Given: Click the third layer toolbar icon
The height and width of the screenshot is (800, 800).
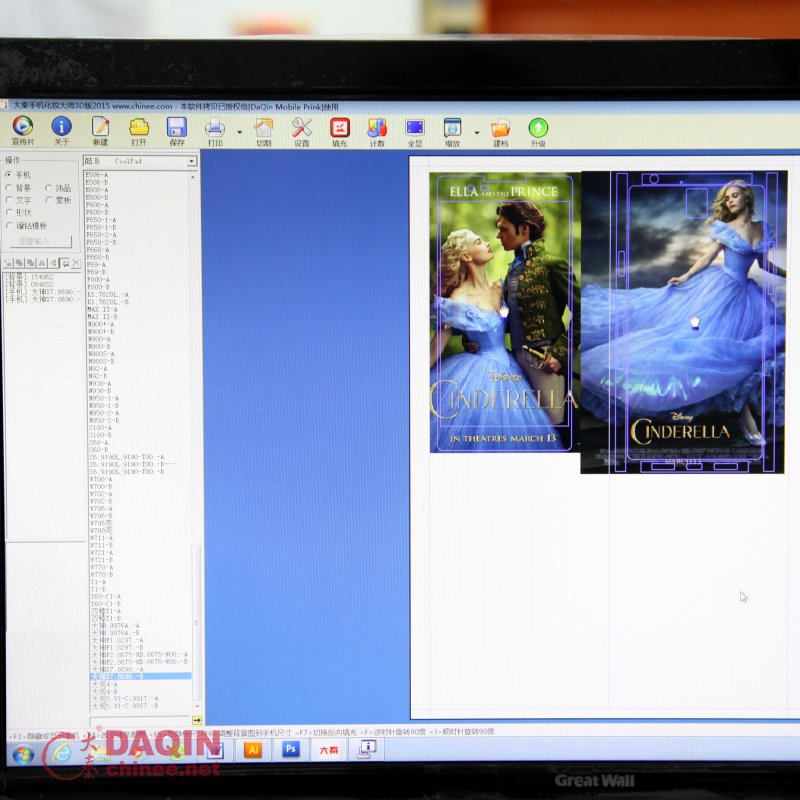Looking at the screenshot, I should tap(31, 263).
